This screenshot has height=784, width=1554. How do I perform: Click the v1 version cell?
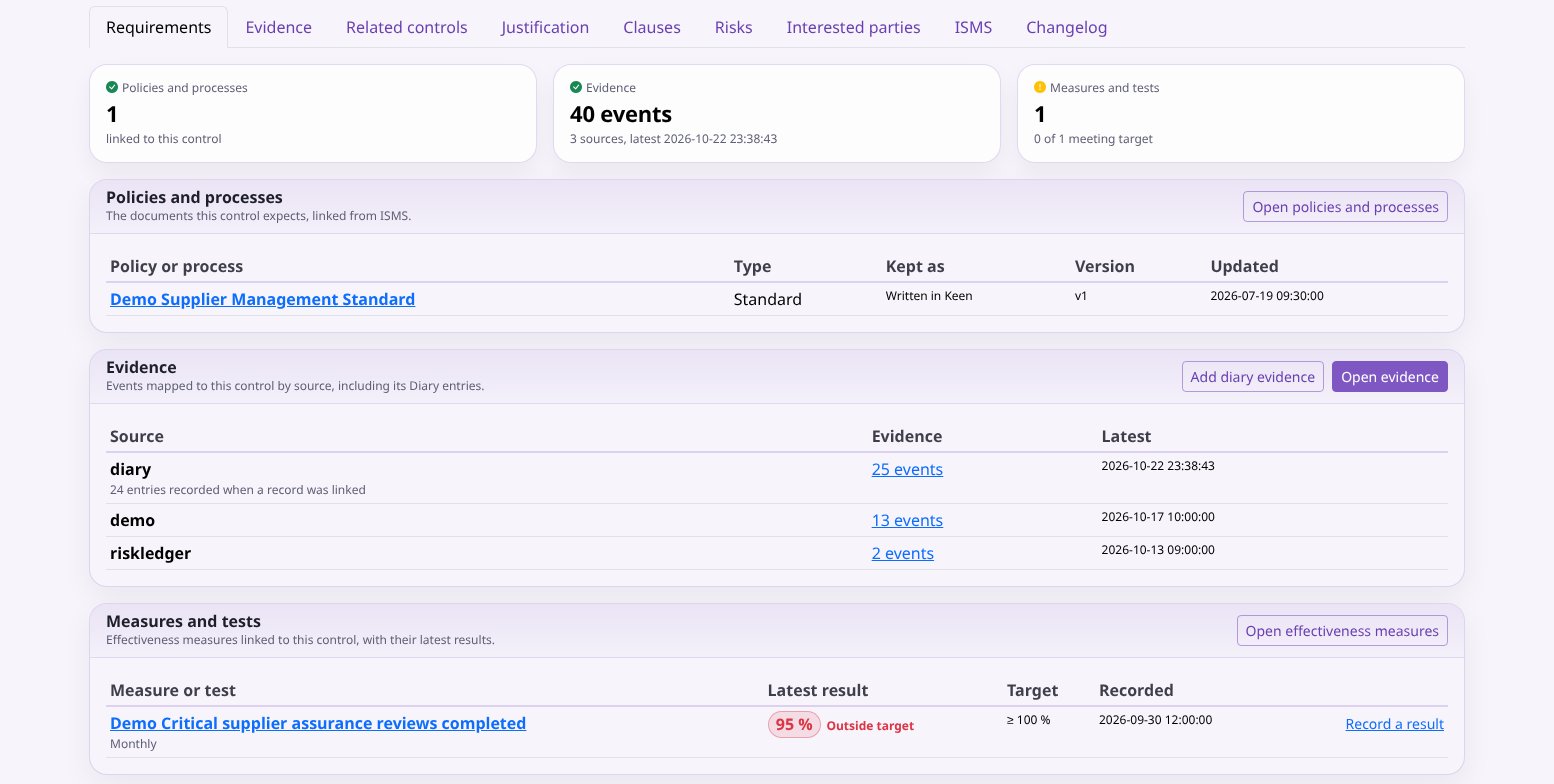click(1082, 296)
